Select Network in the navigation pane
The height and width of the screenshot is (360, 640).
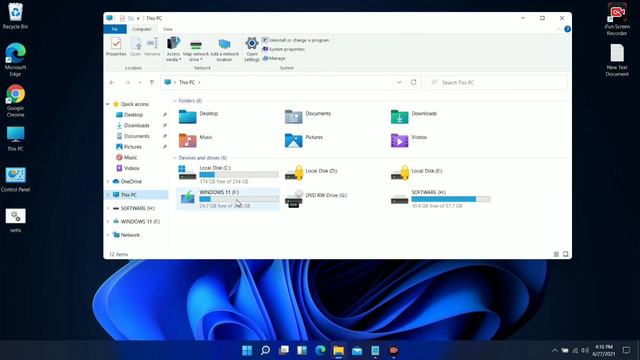[130, 235]
